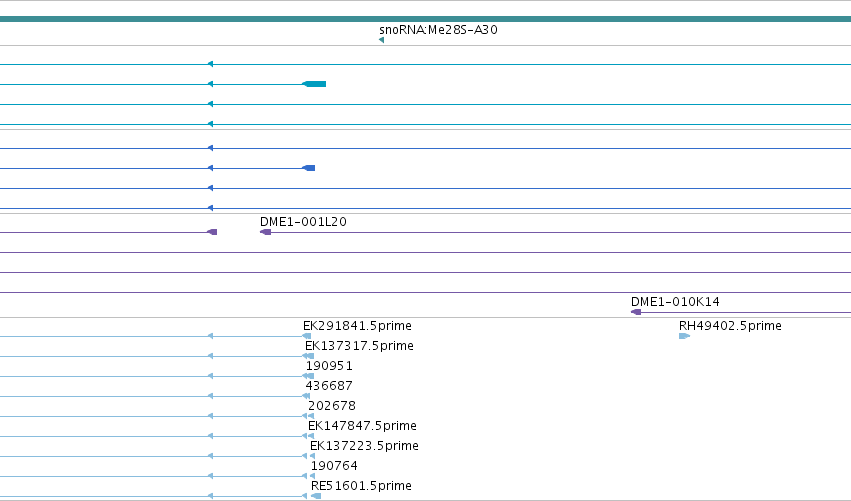Viewport: 851px width, 501px height.
Task: Click the DME1-001L20 label
Action: (x=303, y=221)
